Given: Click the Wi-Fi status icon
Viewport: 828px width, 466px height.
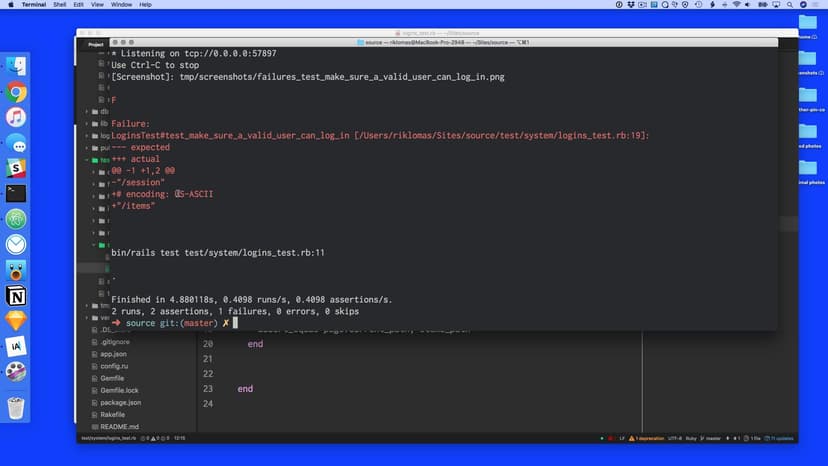Looking at the screenshot, I should 737,5.
